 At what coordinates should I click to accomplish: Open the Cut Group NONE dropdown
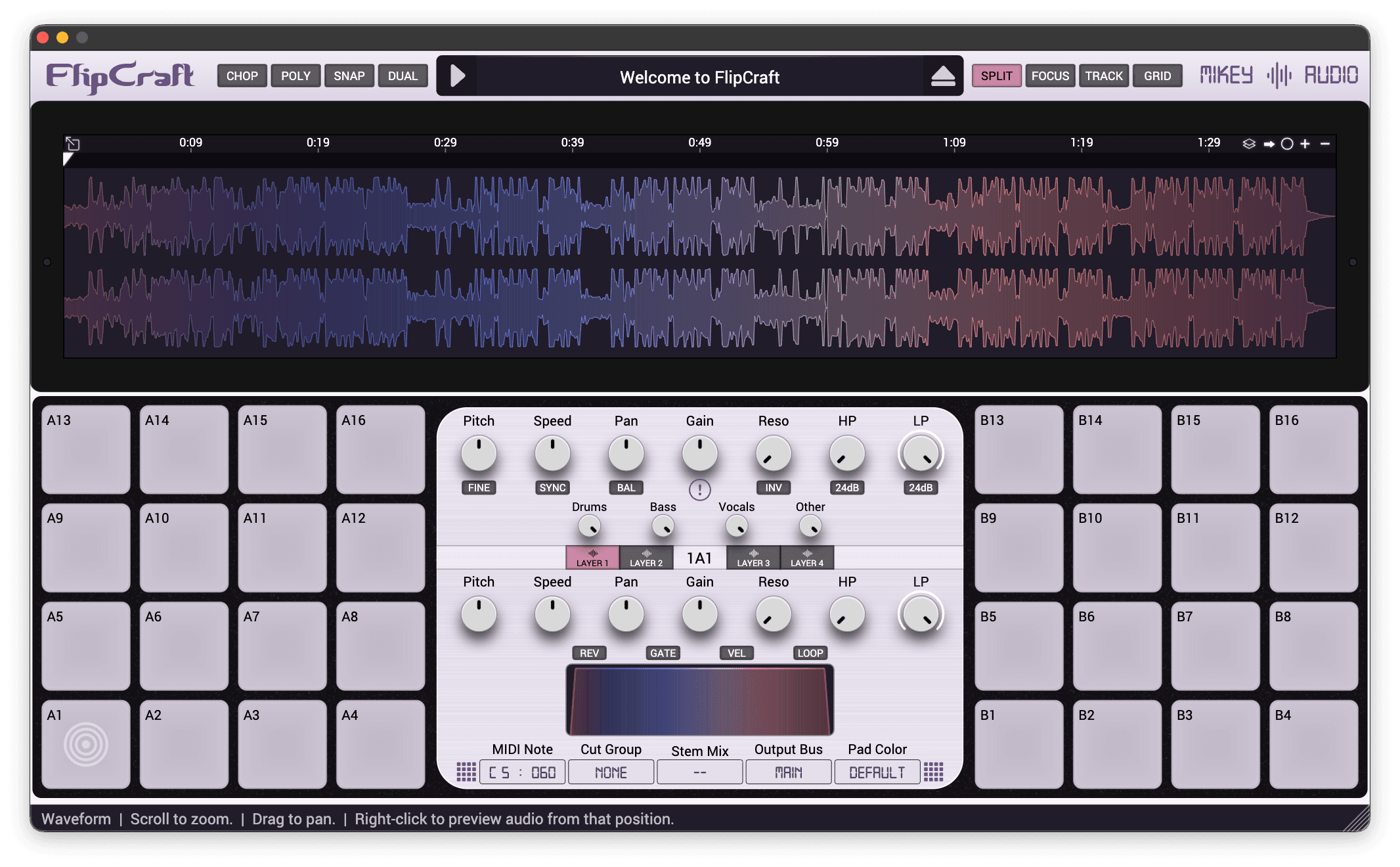611,772
